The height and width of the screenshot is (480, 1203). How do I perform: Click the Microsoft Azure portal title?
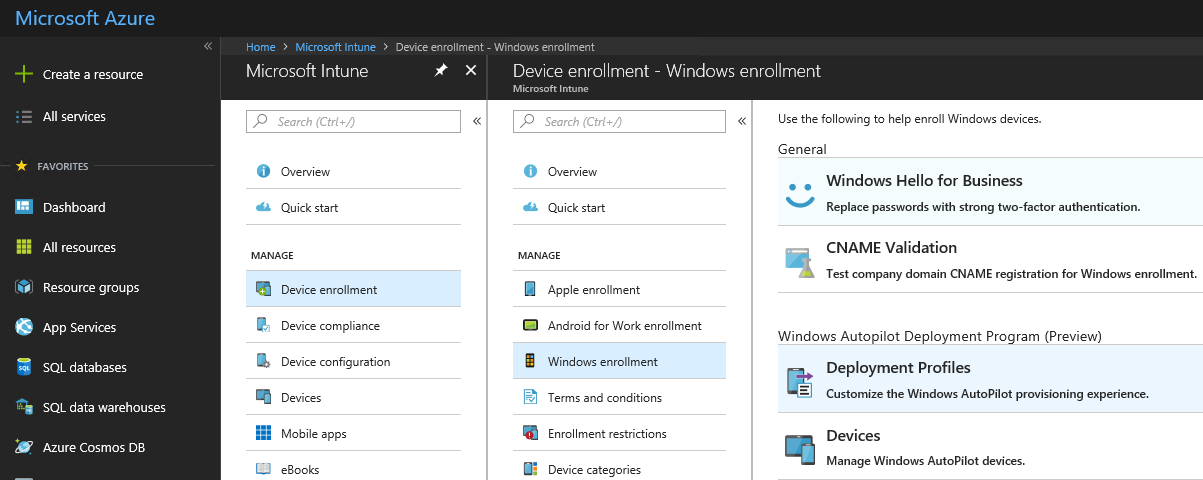click(x=85, y=18)
